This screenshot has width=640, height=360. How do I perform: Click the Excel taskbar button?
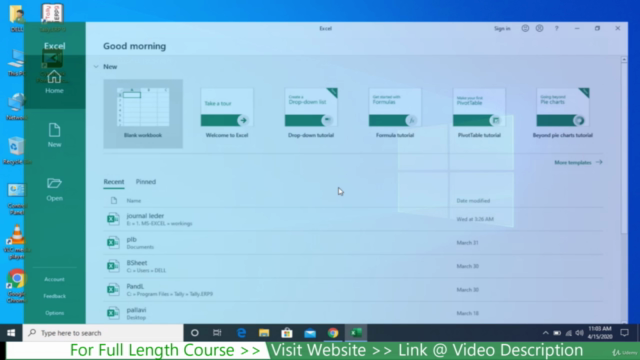(x=356, y=333)
